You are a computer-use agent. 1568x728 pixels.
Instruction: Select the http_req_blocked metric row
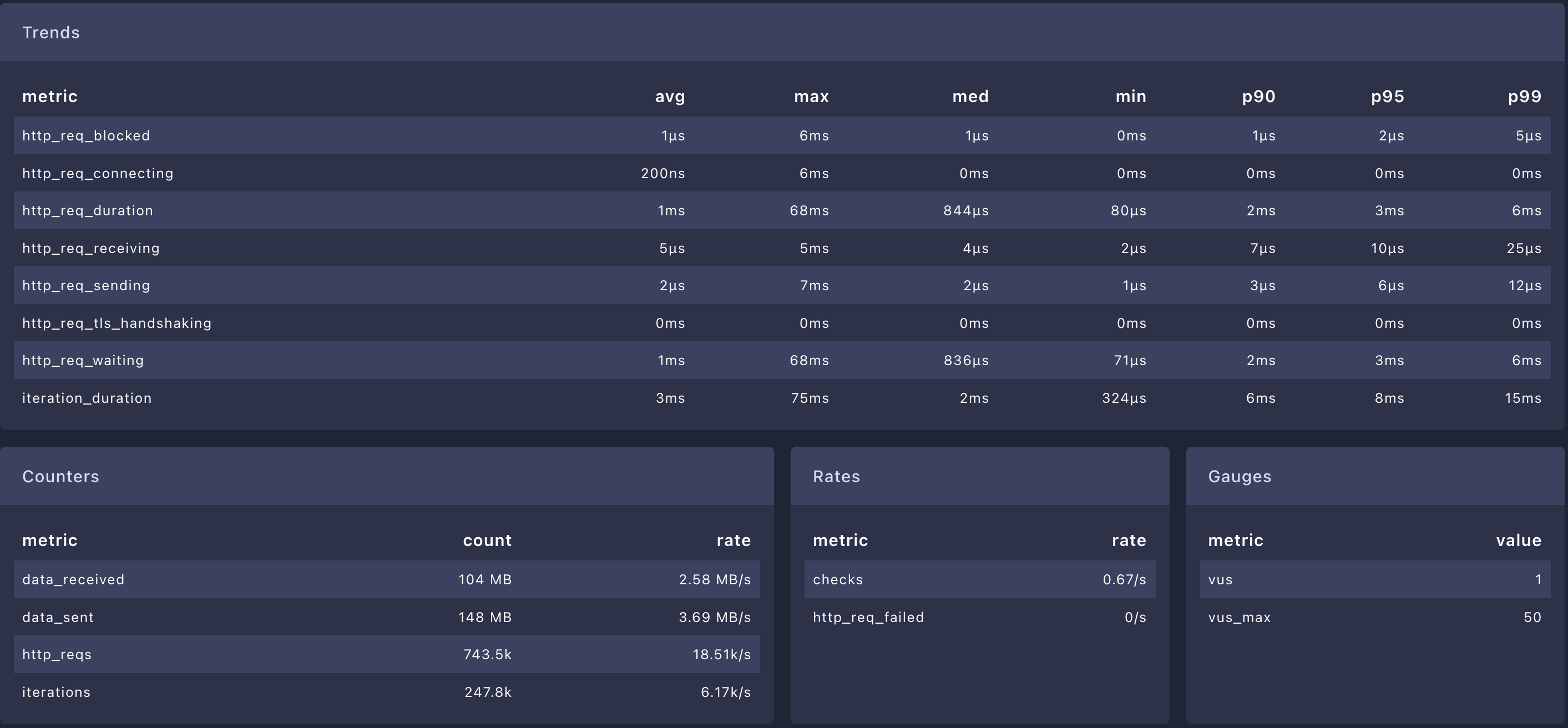click(782, 136)
